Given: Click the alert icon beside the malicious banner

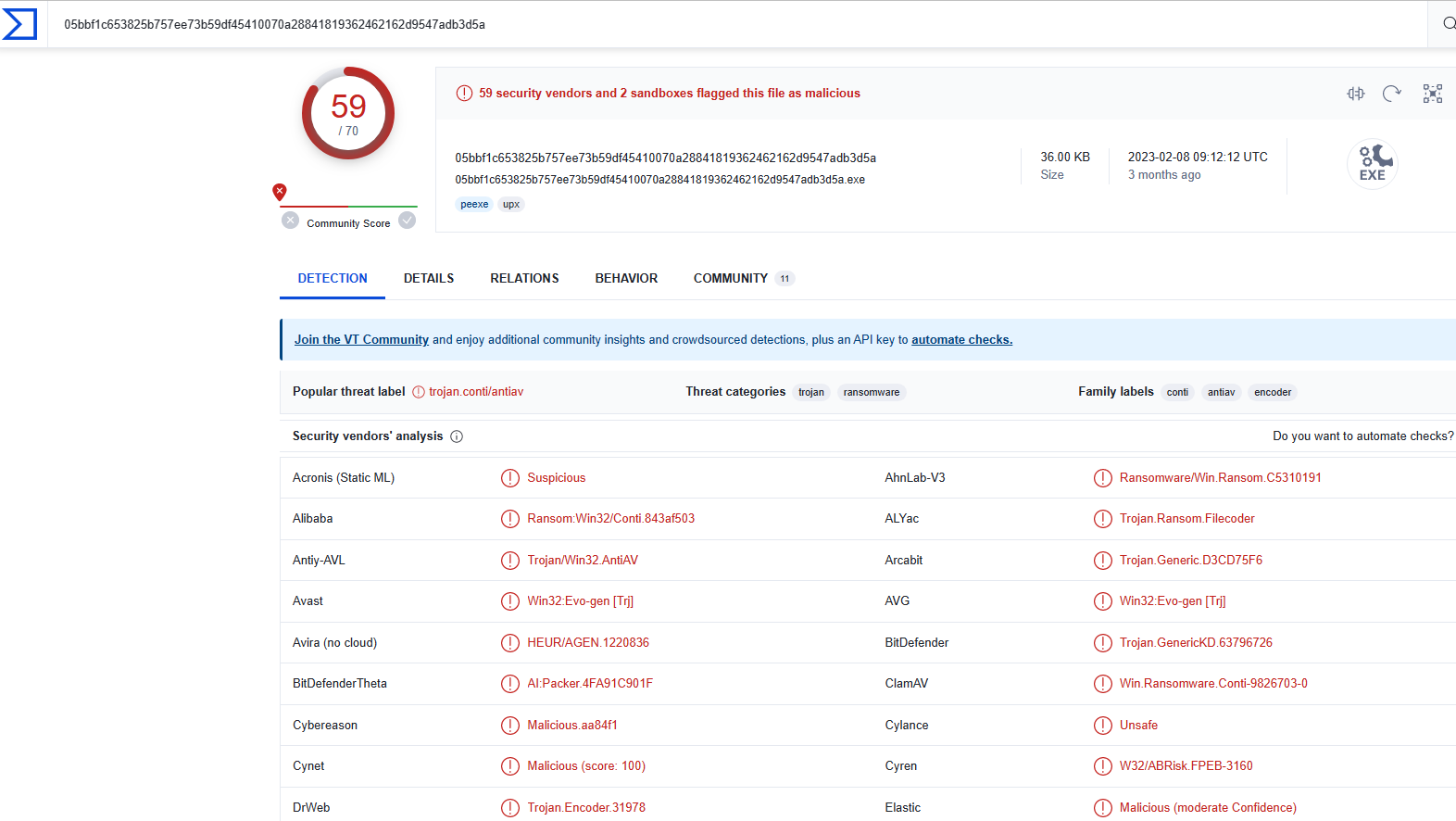Looking at the screenshot, I should click(464, 94).
